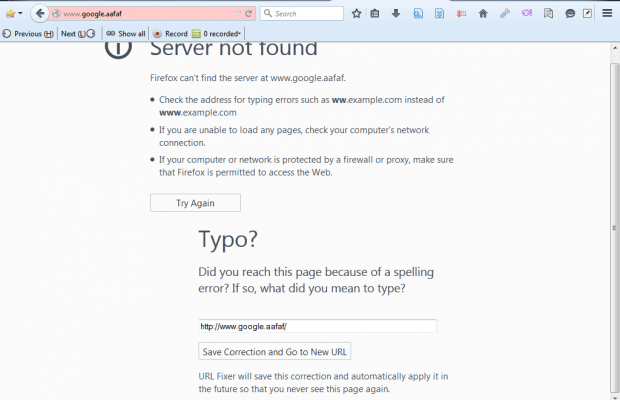Click the purple Yahoo toolbar icon
Viewport: 620px width, 400px height.
526,13
